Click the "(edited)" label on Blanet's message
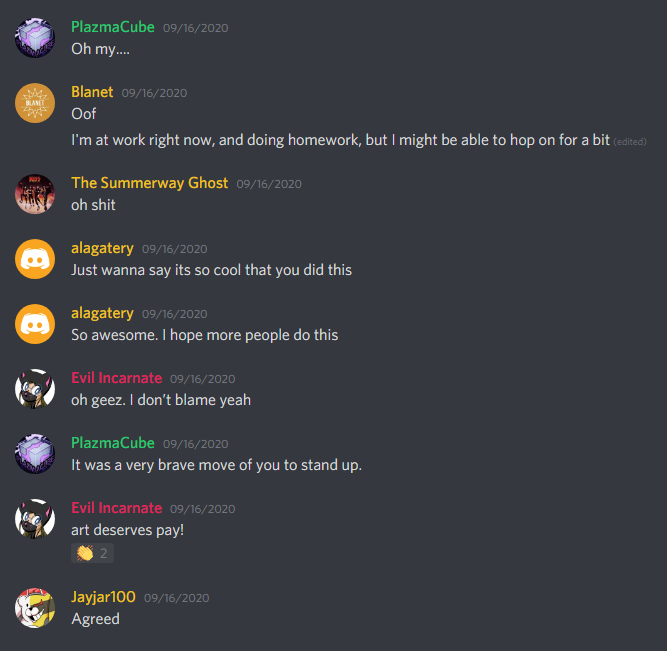 (x=630, y=142)
